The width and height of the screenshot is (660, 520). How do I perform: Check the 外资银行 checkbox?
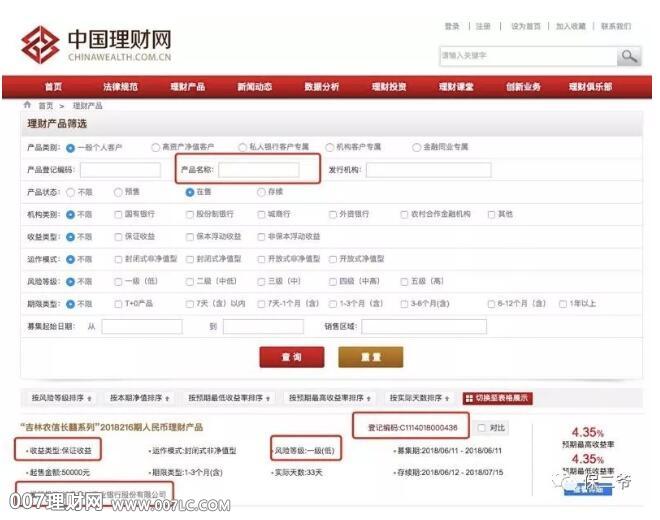tap(333, 214)
